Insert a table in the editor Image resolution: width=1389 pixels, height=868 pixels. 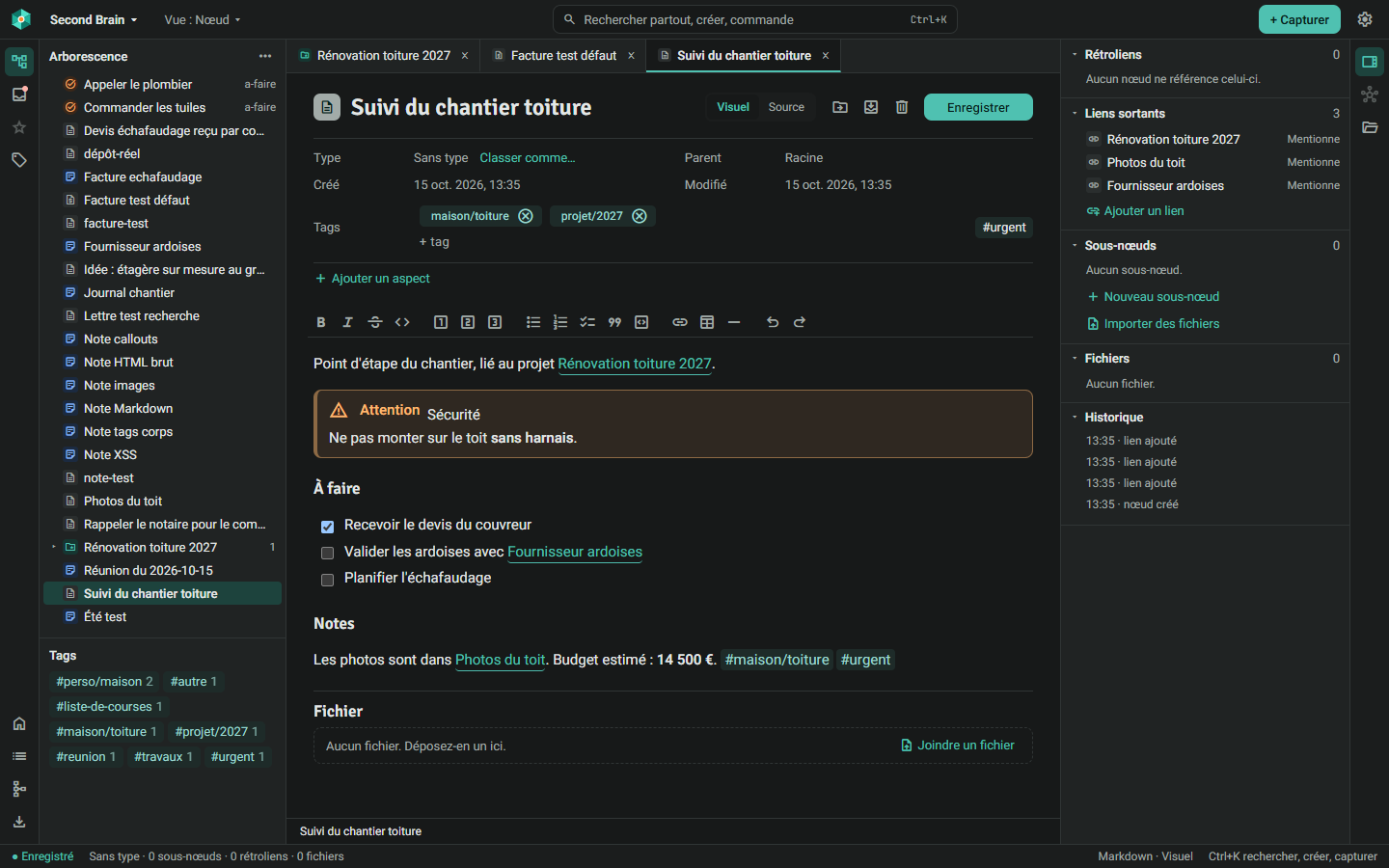[707, 322]
